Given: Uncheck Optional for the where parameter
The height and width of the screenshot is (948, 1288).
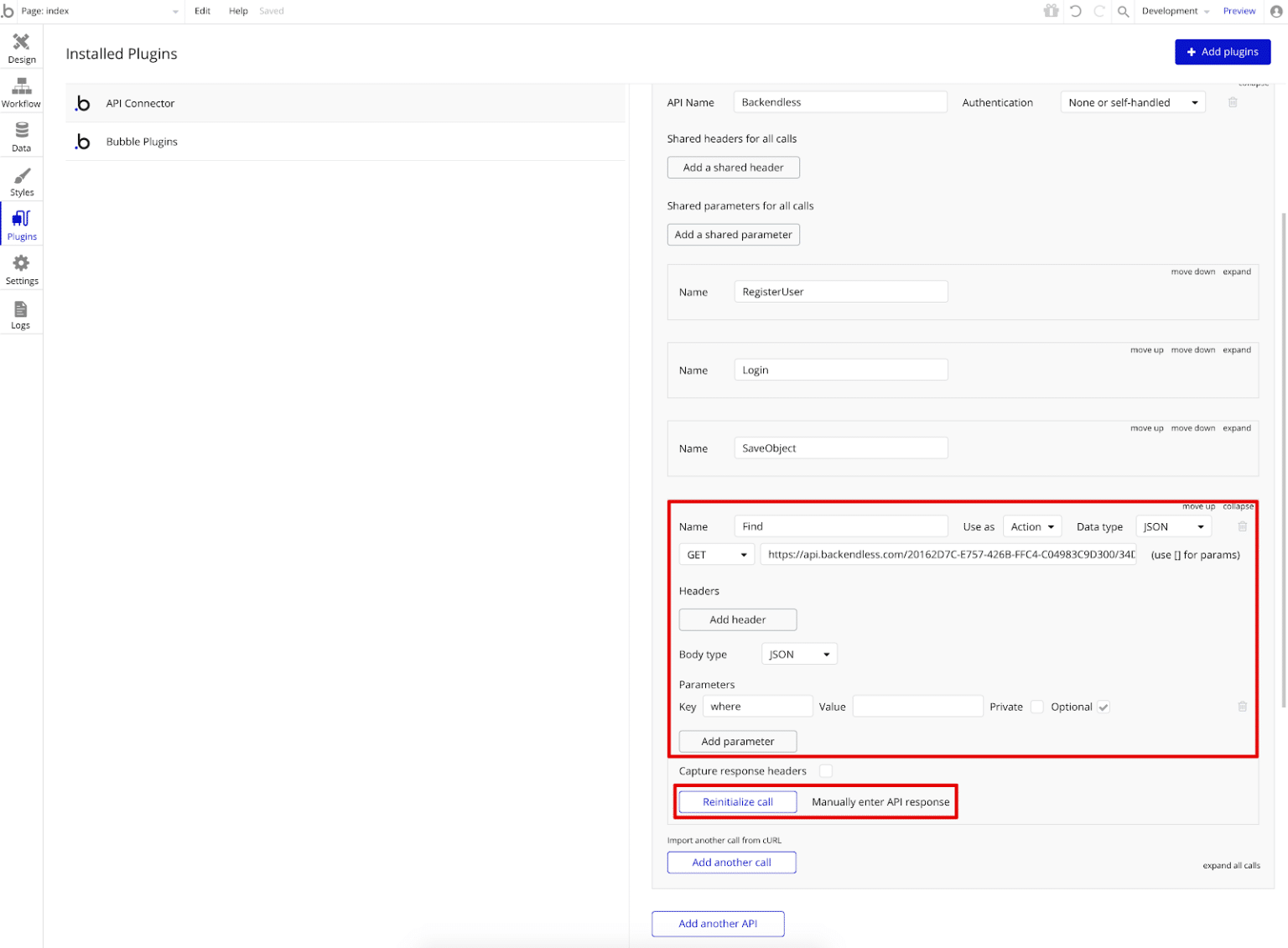Looking at the screenshot, I should click(1104, 707).
